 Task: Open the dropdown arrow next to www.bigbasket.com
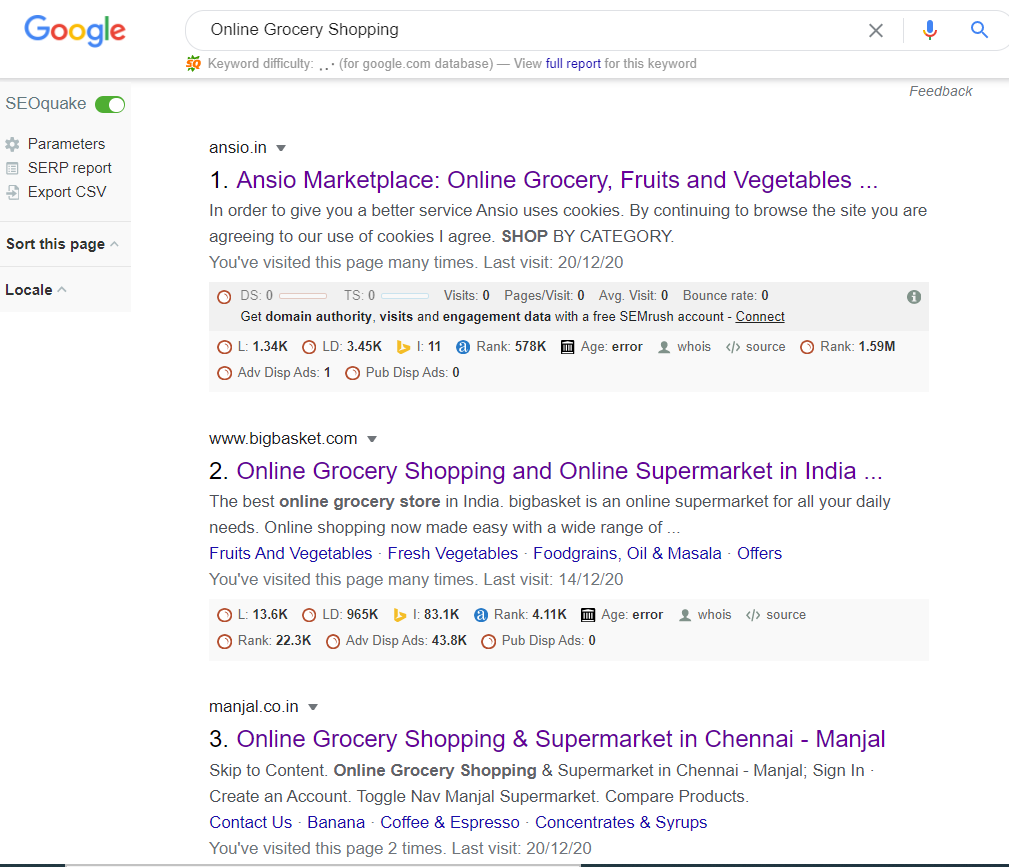(371, 439)
